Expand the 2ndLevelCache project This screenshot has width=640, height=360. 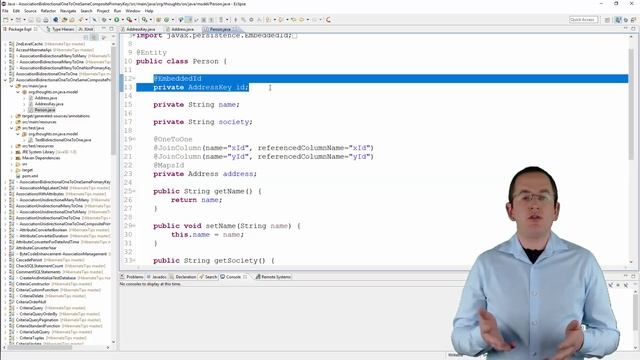point(5,44)
